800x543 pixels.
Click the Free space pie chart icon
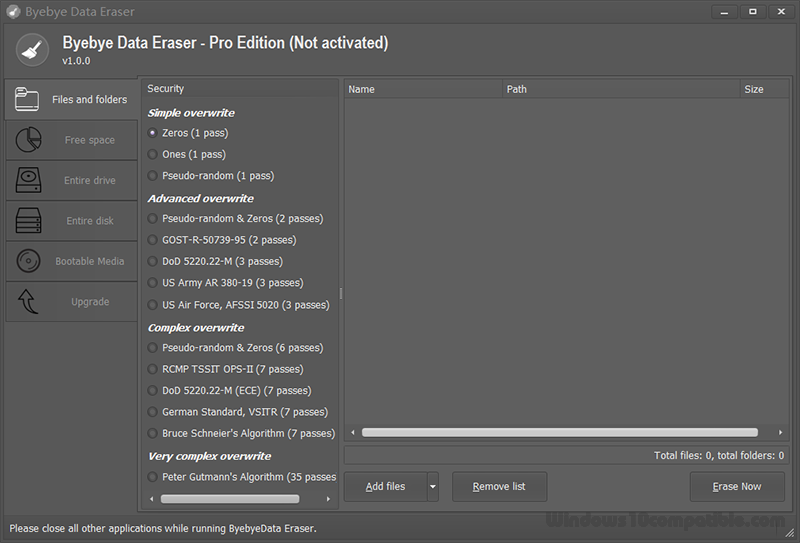(27, 140)
